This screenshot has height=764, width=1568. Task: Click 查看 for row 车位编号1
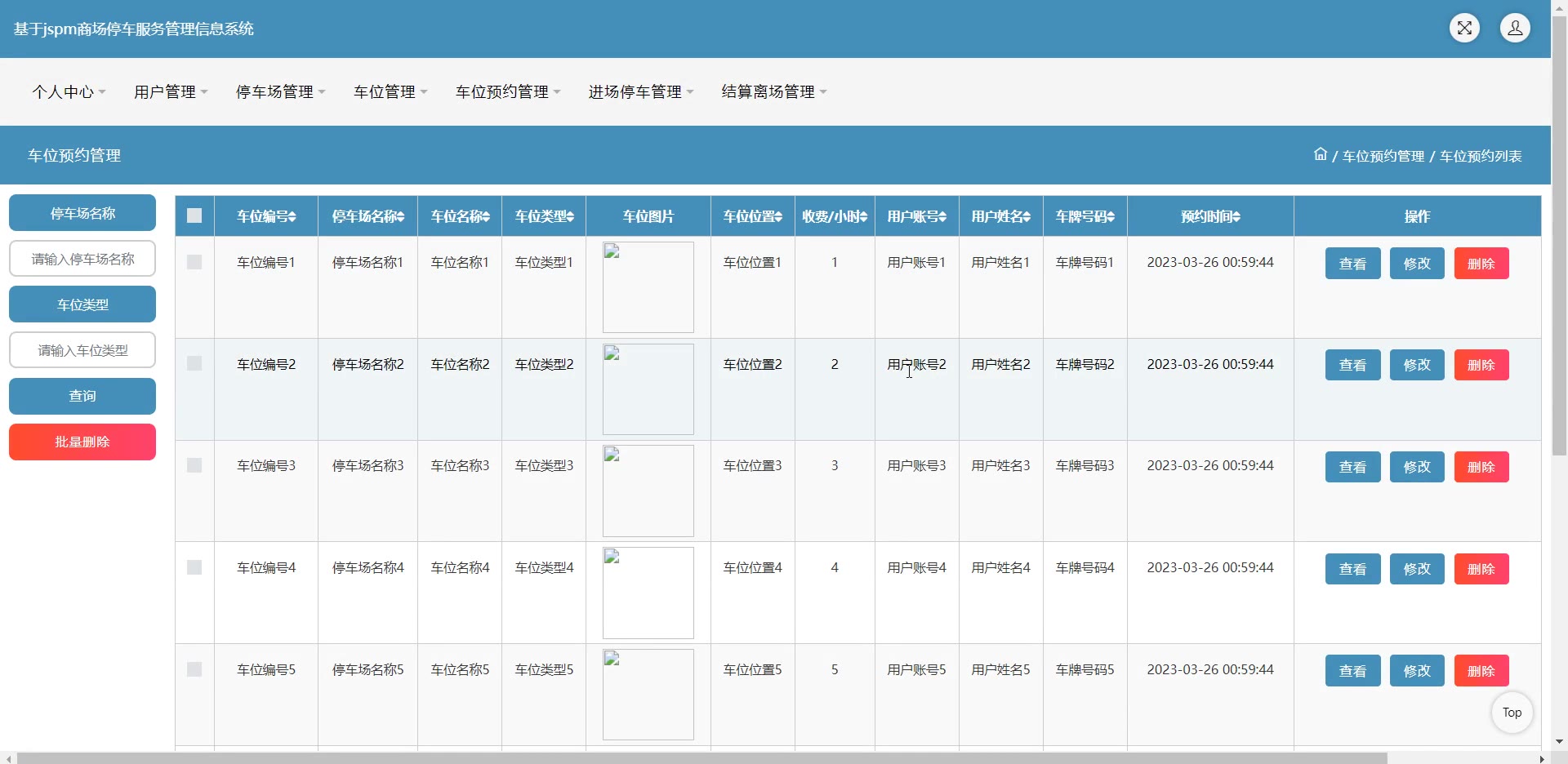1352,264
